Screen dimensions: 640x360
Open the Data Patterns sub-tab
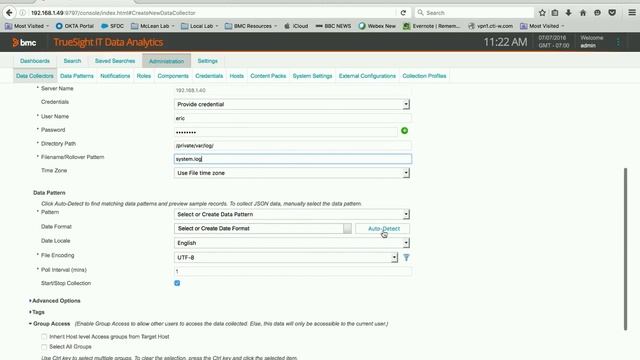77,76
